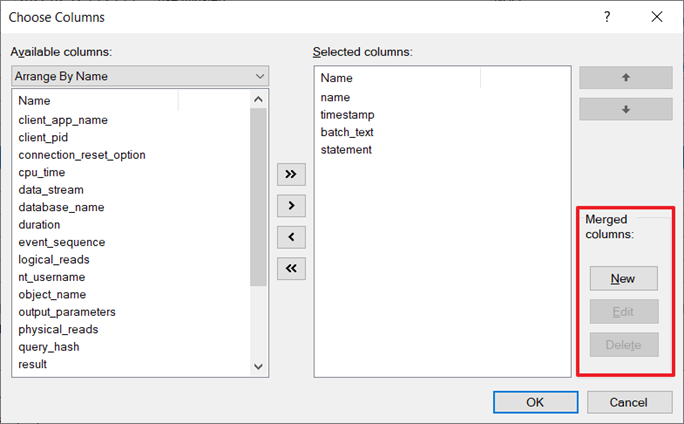Image resolution: width=684 pixels, height=424 pixels.
Task: Click the remove selected column left-arrow button
Action: point(290,237)
